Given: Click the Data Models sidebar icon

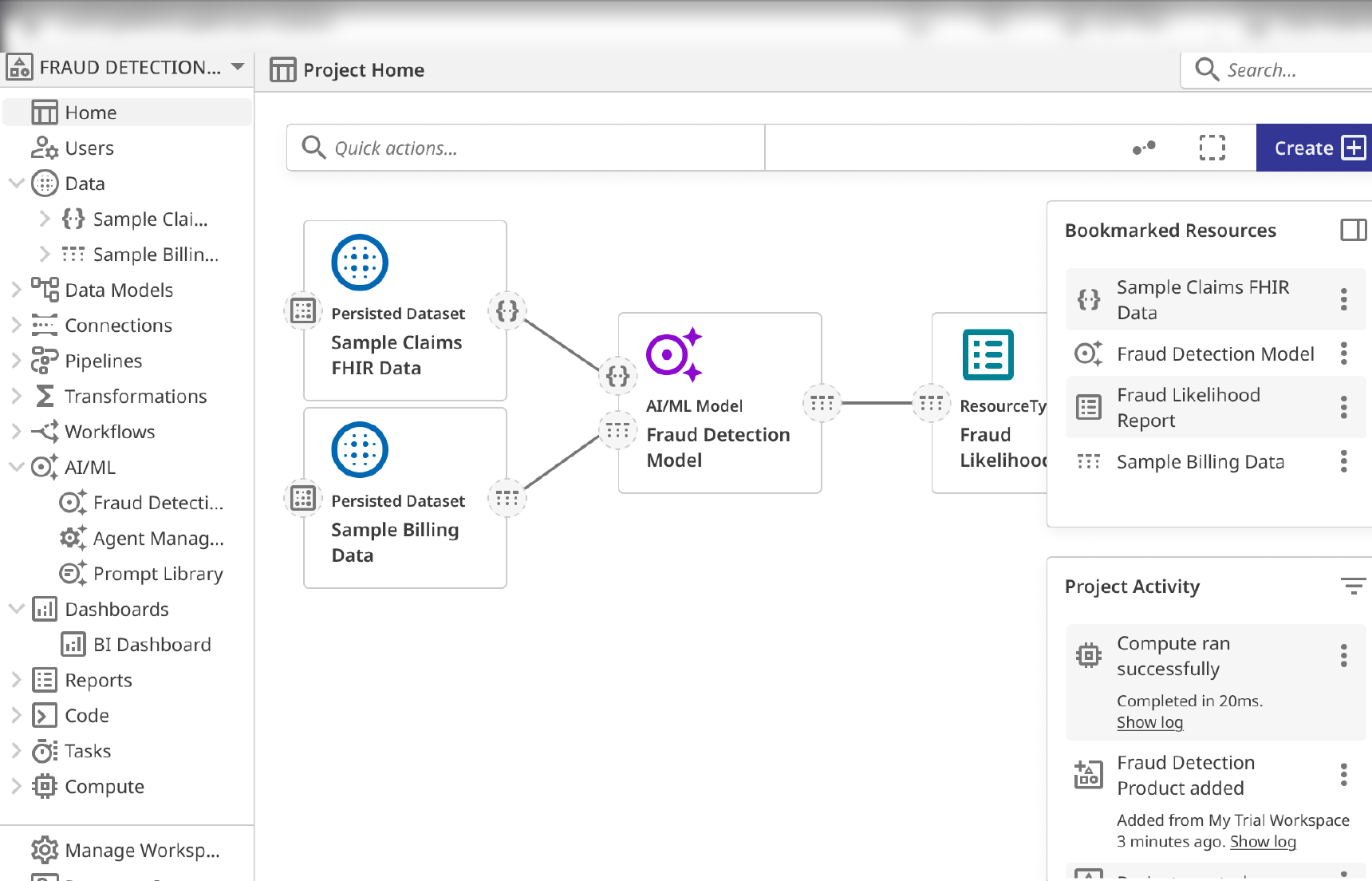Looking at the screenshot, I should 45,290.
